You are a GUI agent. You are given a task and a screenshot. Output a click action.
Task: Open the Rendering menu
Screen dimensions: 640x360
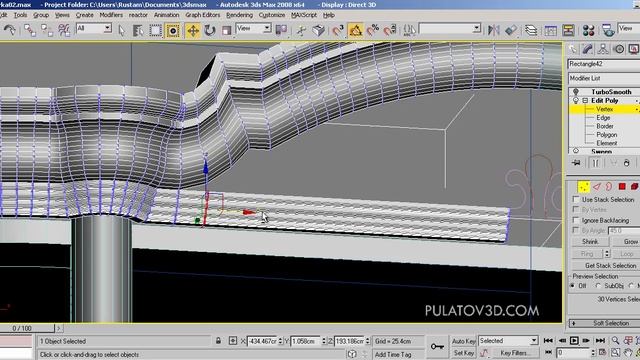240,15
